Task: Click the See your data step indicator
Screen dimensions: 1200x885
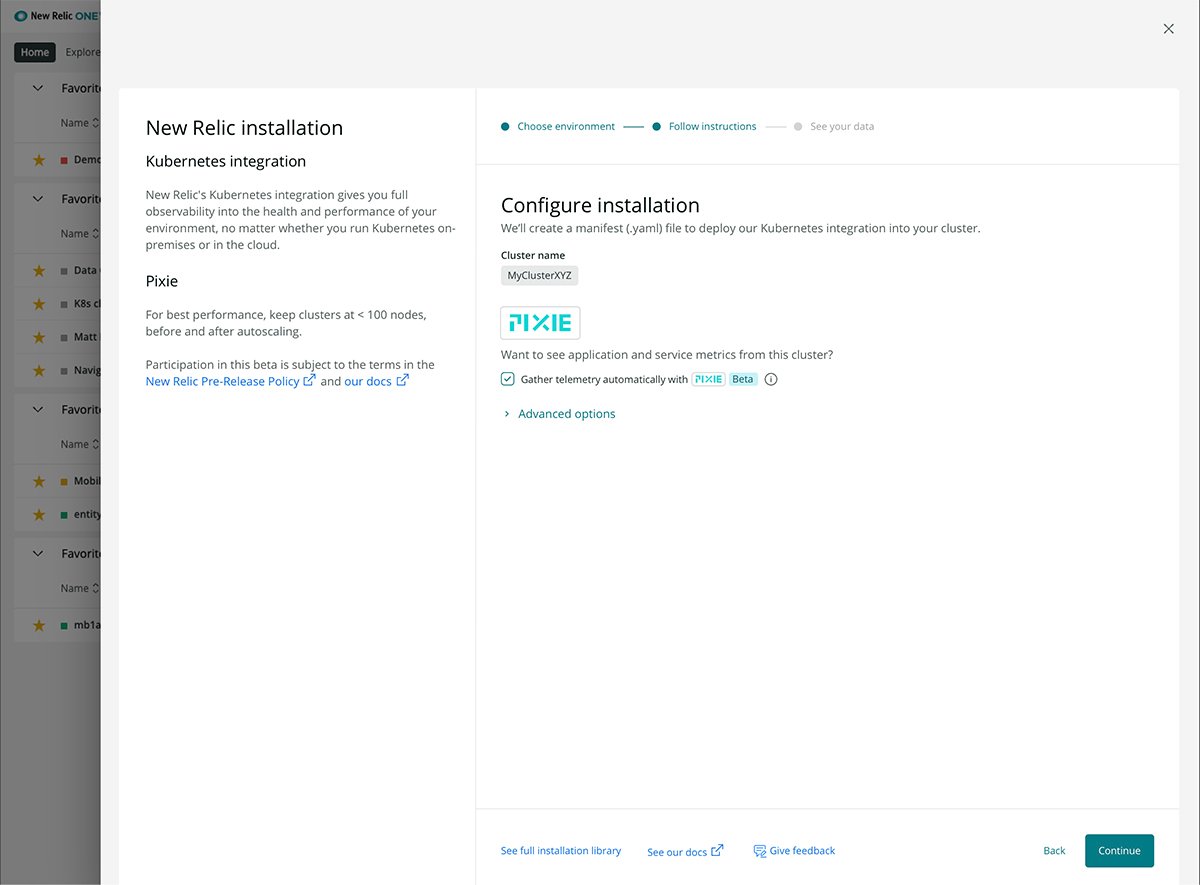Action: (842, 126)
